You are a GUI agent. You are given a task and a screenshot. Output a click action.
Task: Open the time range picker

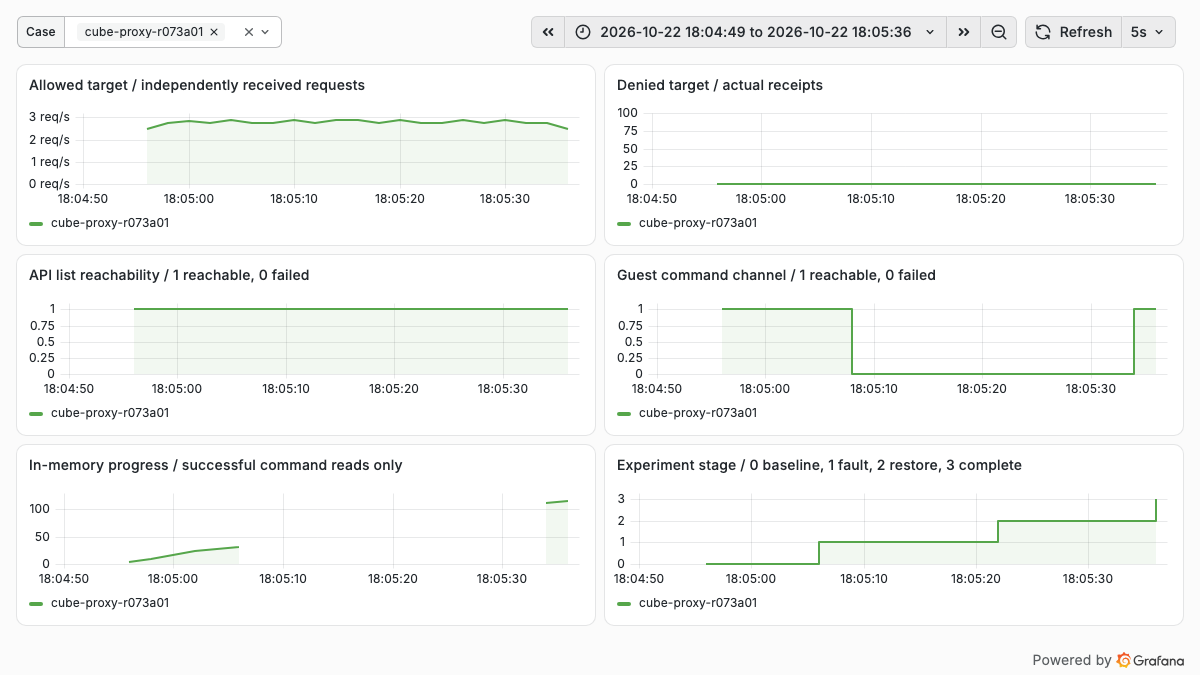(x=755, y=32)
